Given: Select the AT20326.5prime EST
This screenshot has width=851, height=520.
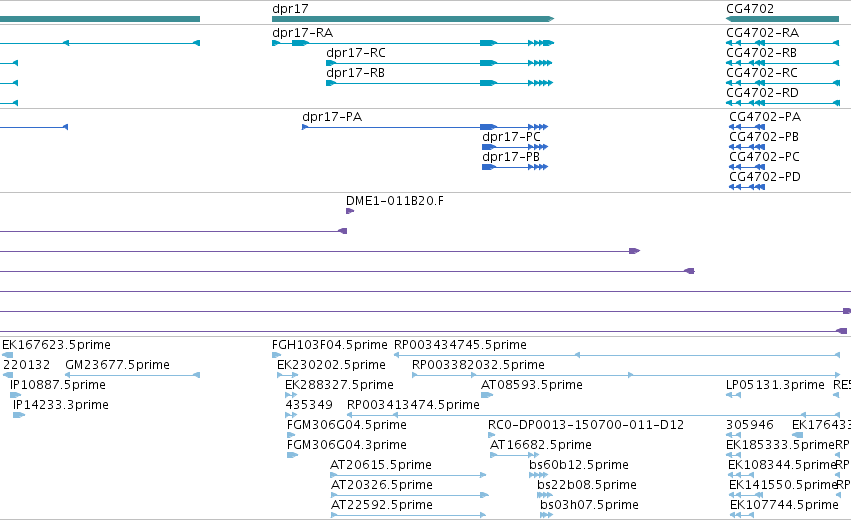Looking at the screenshot, I should tap(410, 496).
